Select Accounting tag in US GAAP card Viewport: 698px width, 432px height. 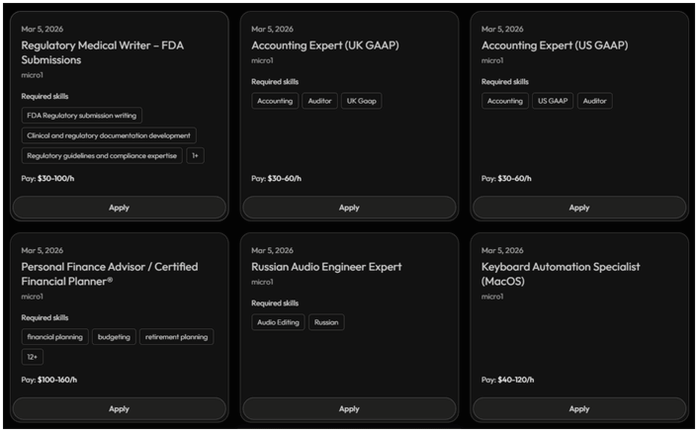[505, 101]
